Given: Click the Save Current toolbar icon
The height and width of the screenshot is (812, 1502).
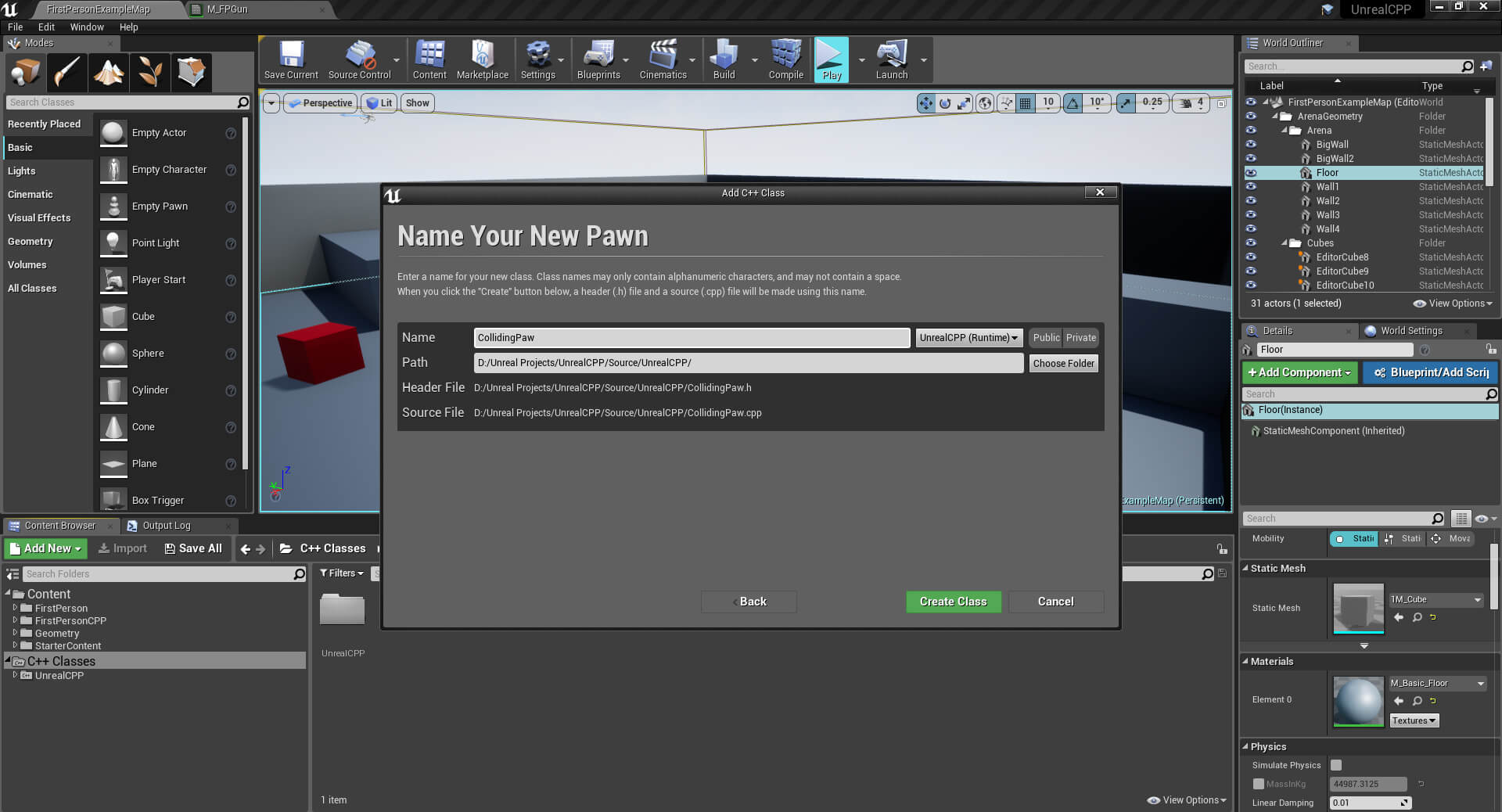Looking at the screenshot, I should point(291,60).
